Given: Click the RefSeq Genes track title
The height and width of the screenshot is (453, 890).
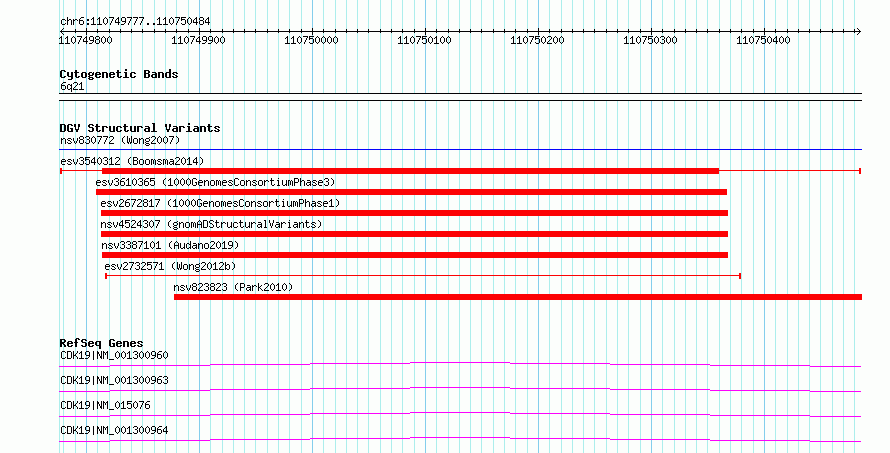Looking at the screenshot, I should pos(101,343).
